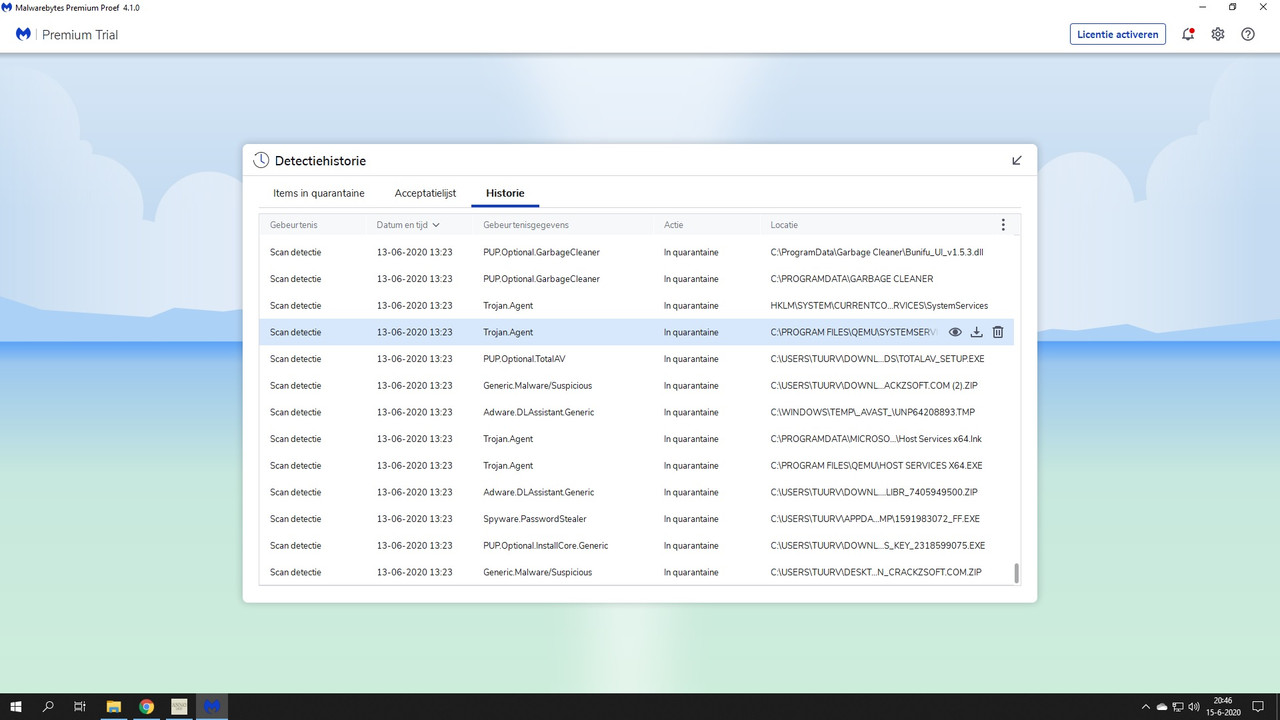Select the ACKZSOFT.COM (2).ZIP row

(x=636, y=385)
